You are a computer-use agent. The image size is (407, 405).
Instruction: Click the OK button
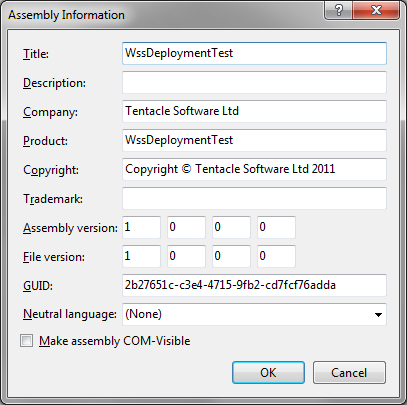pos(268,372)
